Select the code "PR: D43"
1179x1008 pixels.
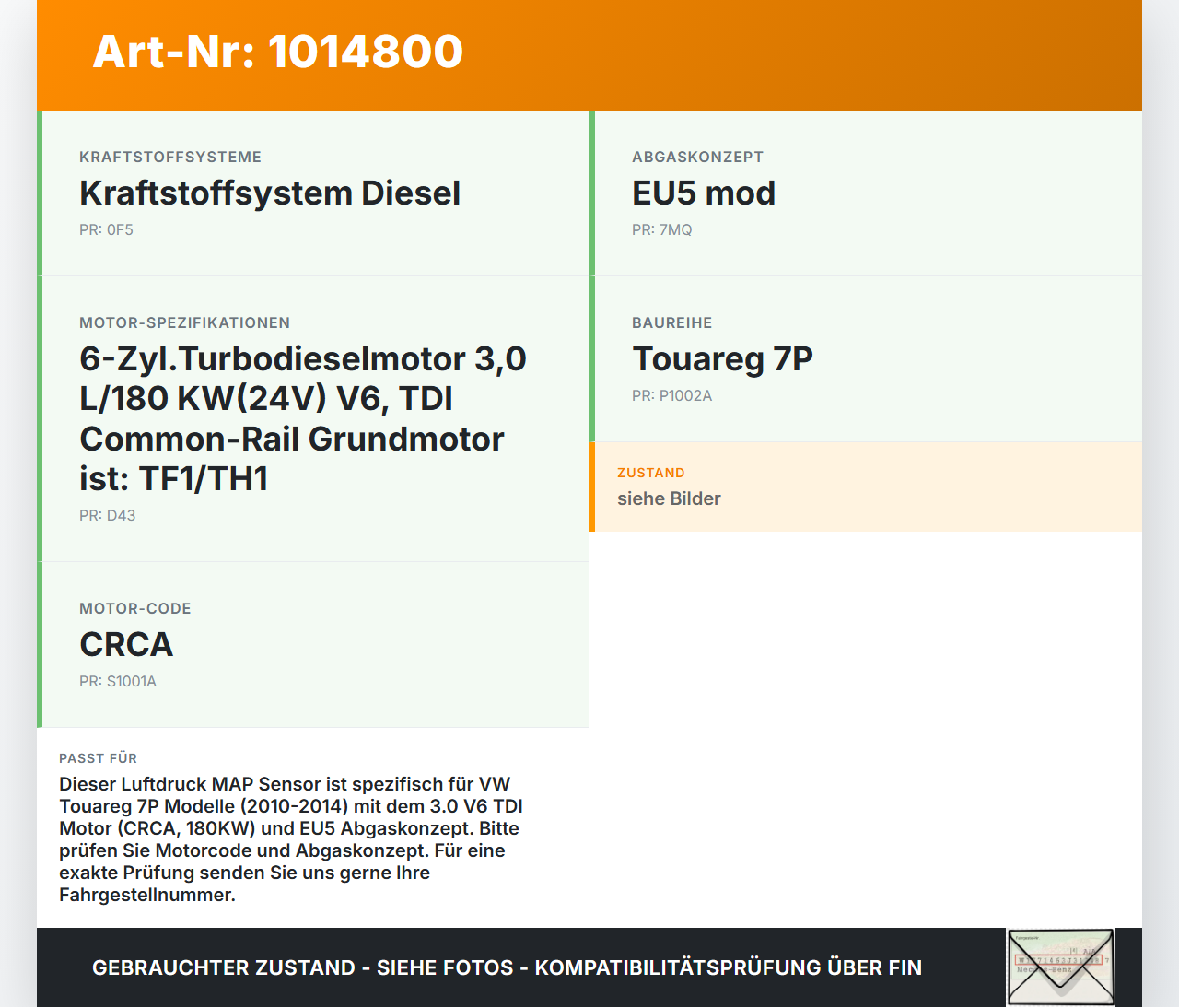(x=107, y=515)
